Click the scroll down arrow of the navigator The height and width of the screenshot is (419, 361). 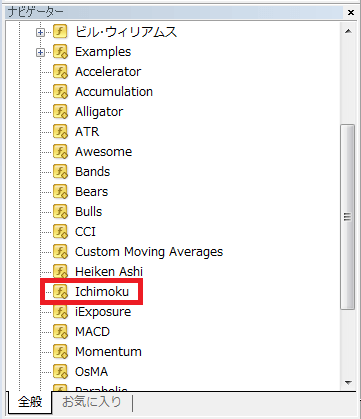pyautogui.click(x=348, y=382)
